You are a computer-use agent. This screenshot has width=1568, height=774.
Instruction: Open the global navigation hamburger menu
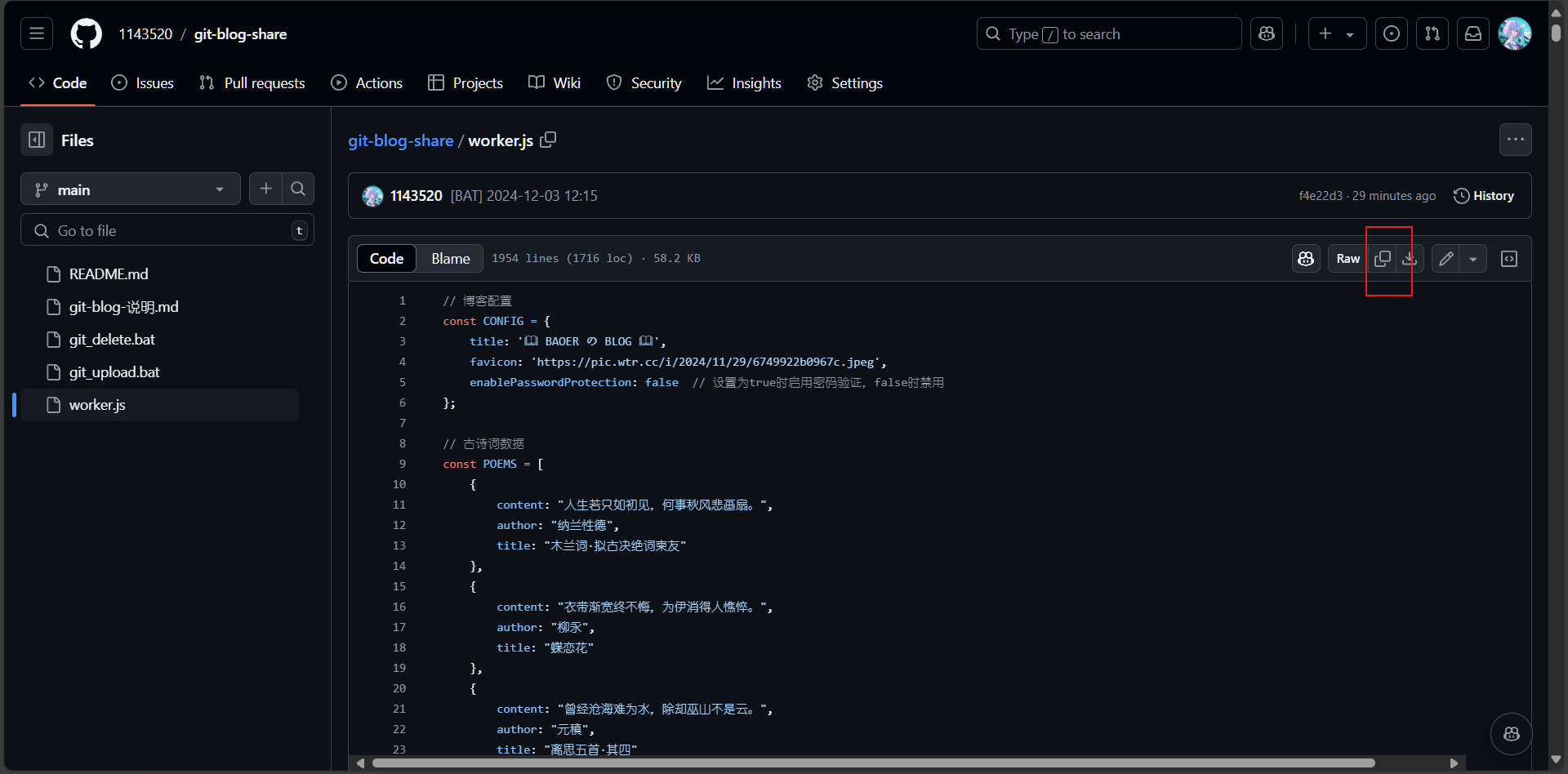[x=37, y=33]
